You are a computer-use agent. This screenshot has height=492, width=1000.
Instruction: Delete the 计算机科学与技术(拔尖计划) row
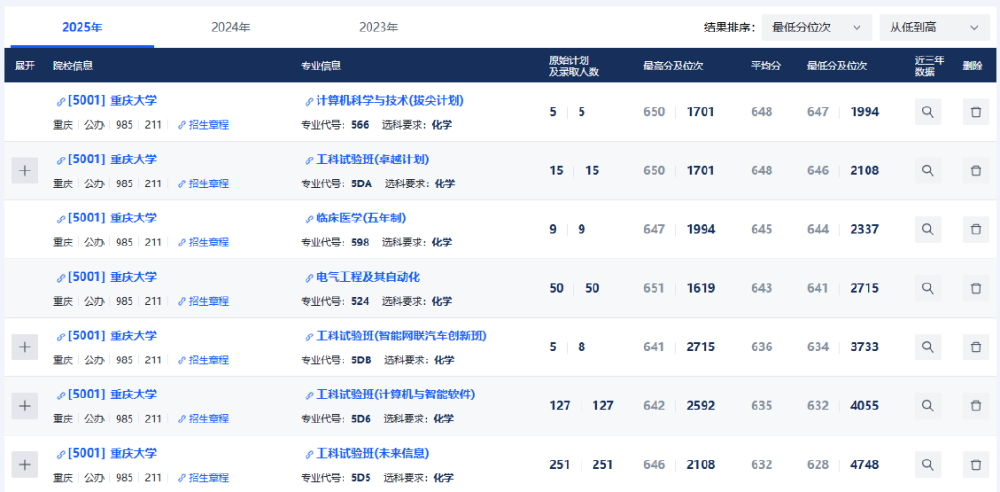pos(976,112)
